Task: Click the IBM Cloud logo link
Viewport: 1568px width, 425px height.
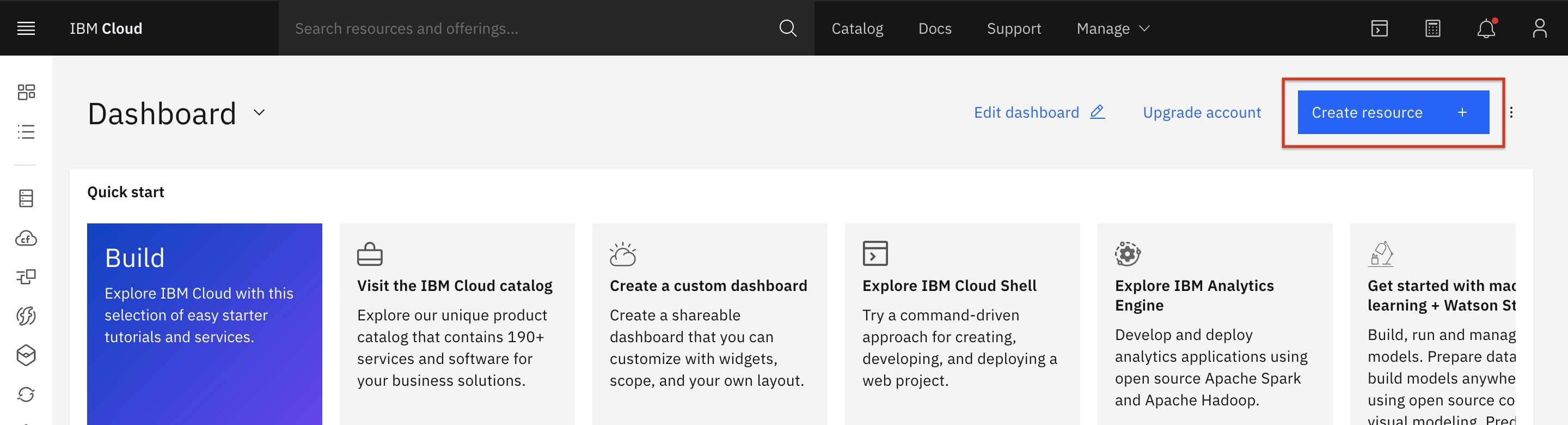Action: point(106,29)
